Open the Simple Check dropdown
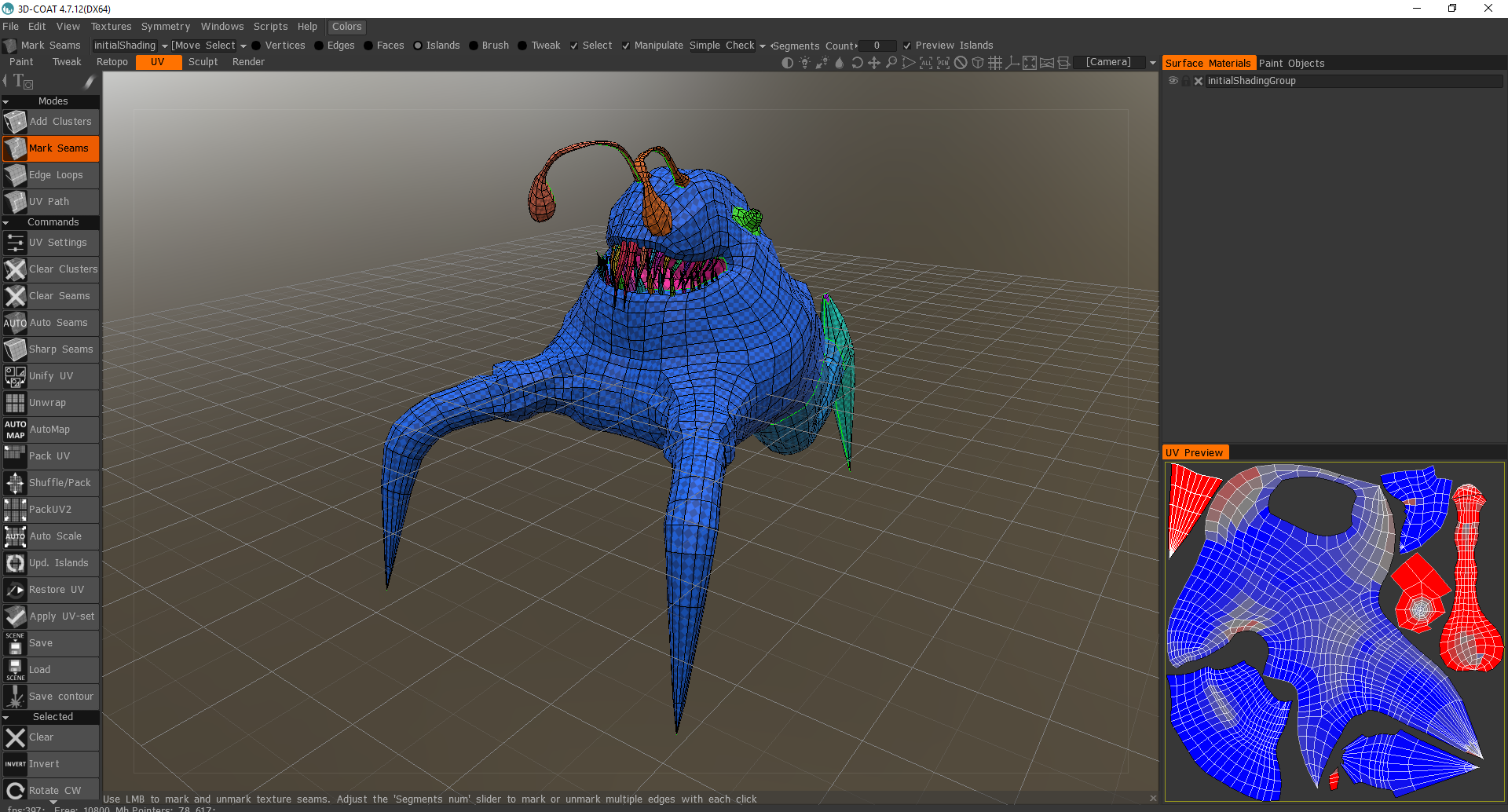 tap(727, 46)
